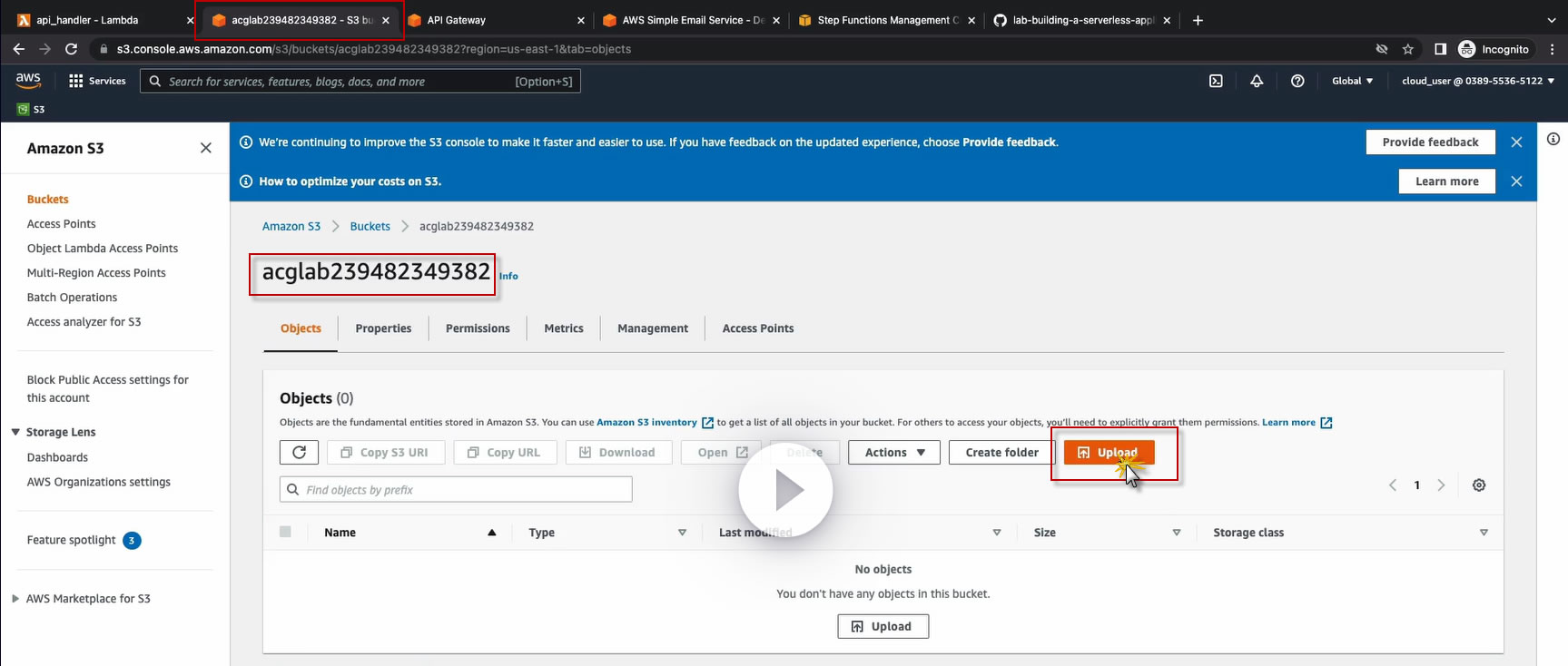
Task: Sort by the Last modified column arrow
Action: click(x=996, y=533)
